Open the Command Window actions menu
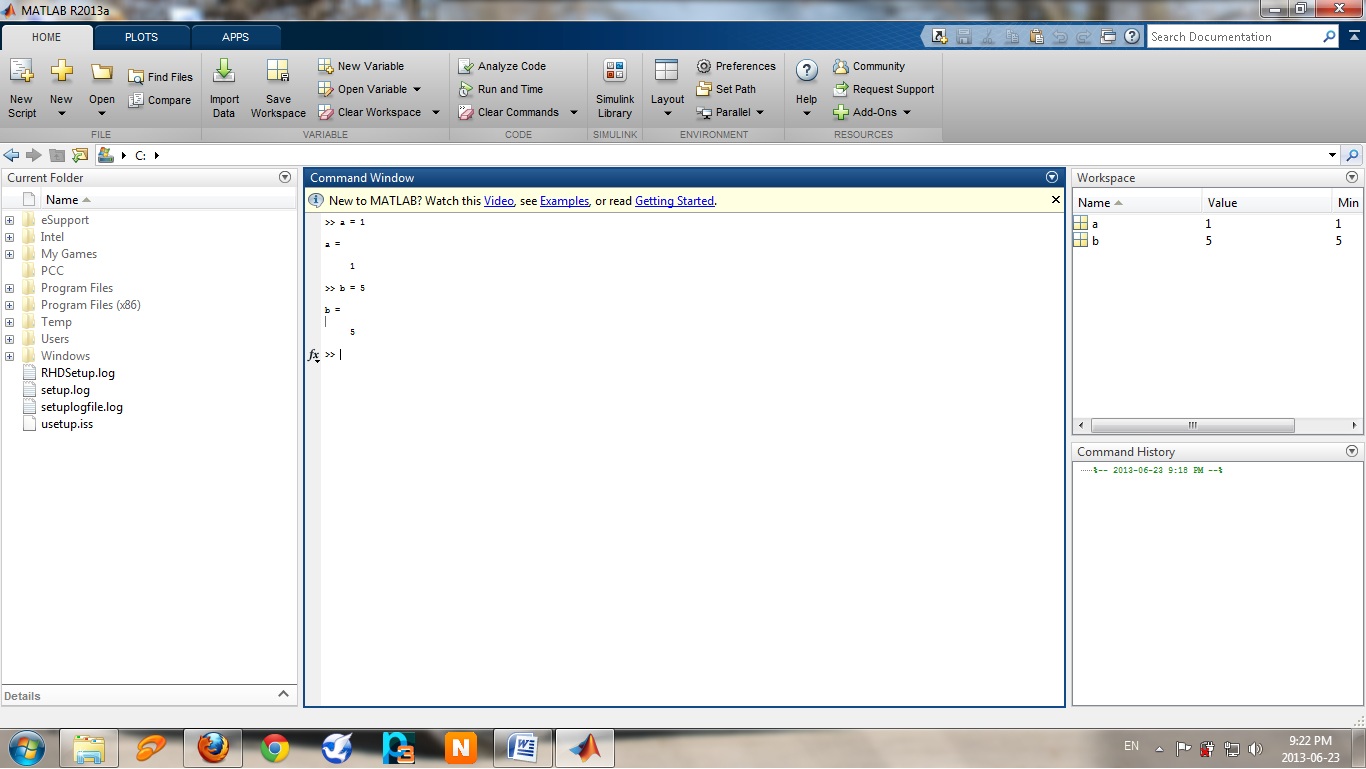This screenshot has width=1366, height=769. 1051,177
